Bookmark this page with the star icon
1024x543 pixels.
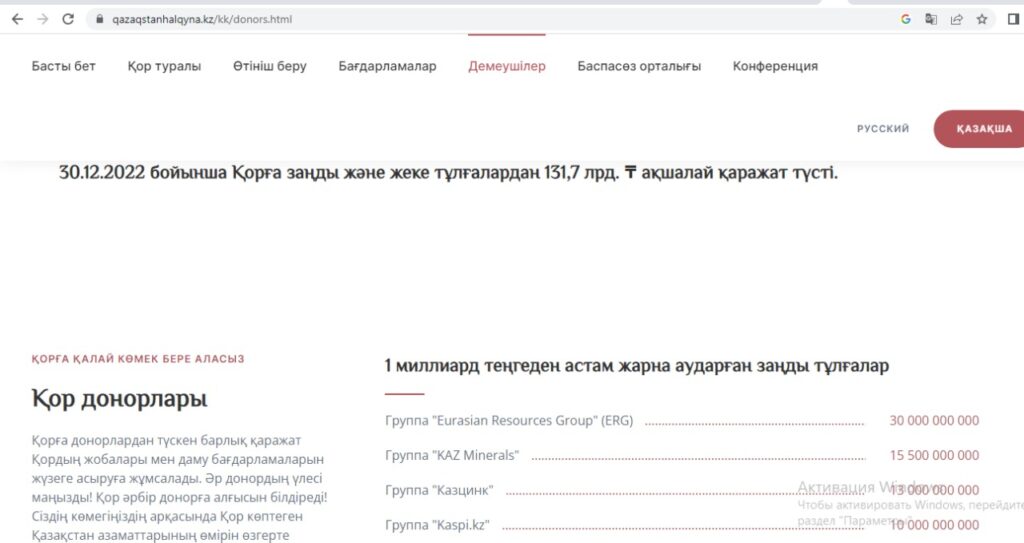point(982,19)
